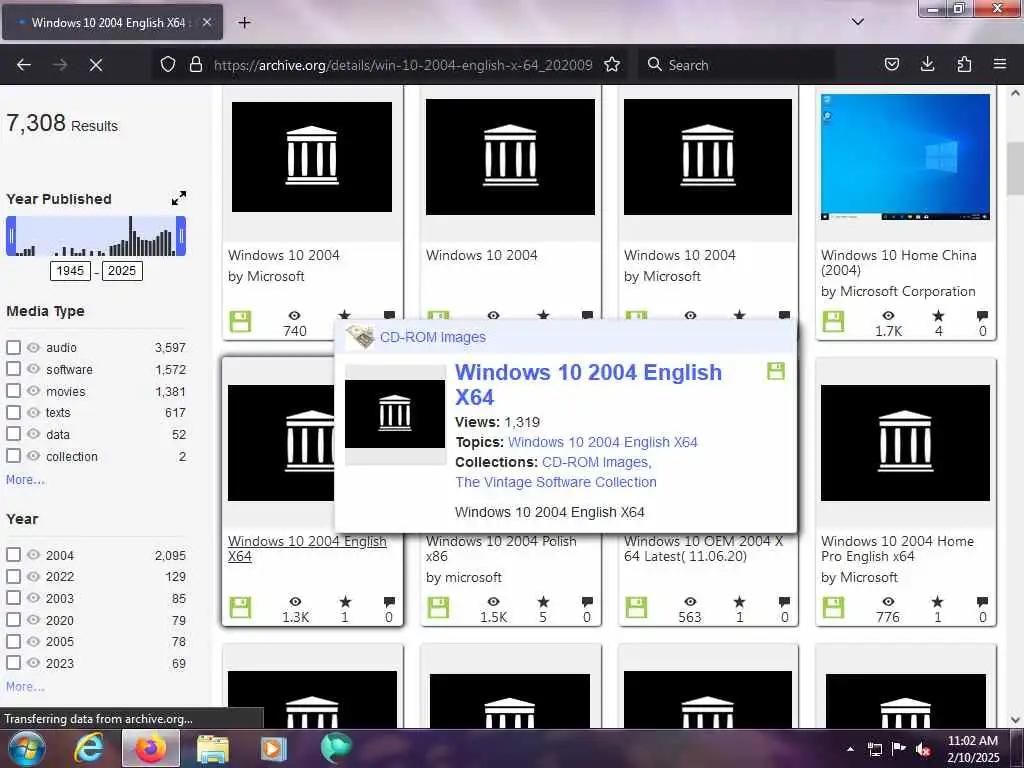Click the software floppy icon in tooltip
This screenshot has width=1024, height=768.
coord(776,372)
